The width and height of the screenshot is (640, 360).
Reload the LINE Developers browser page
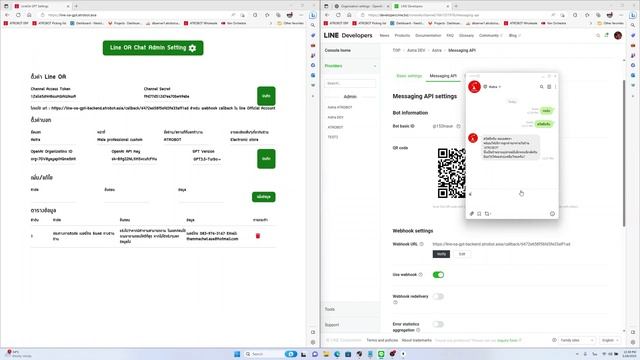pyautogui.click(x=338, y=15)
